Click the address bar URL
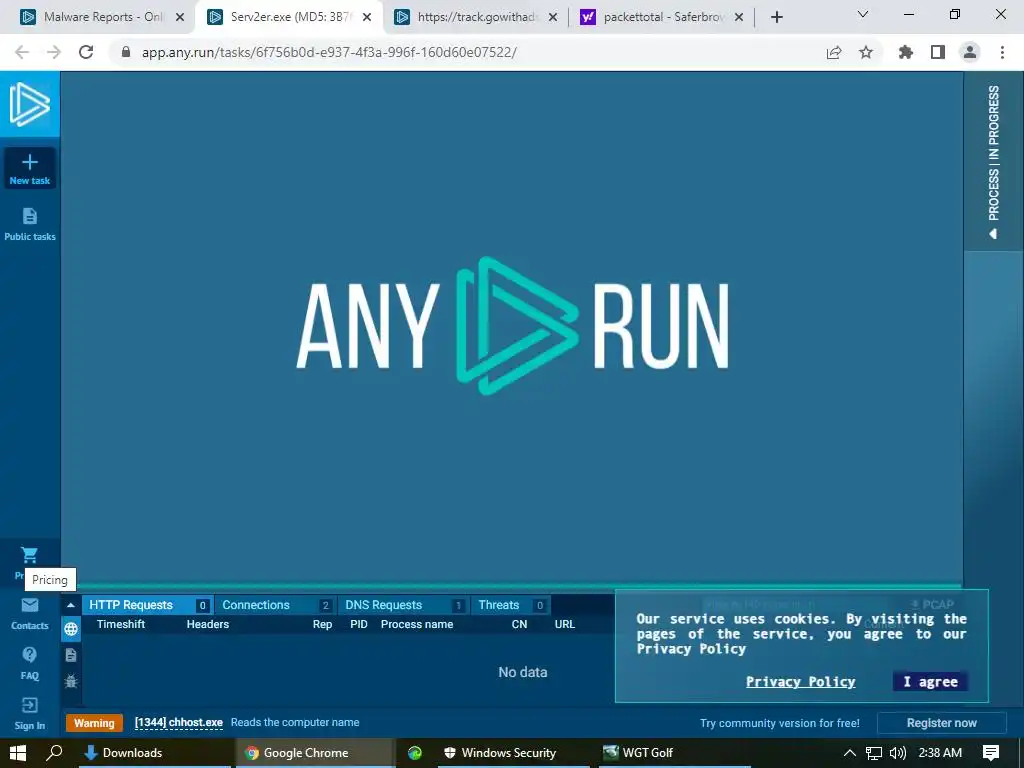The height and width of the screenshot is (768, 1024). (329, 52)
